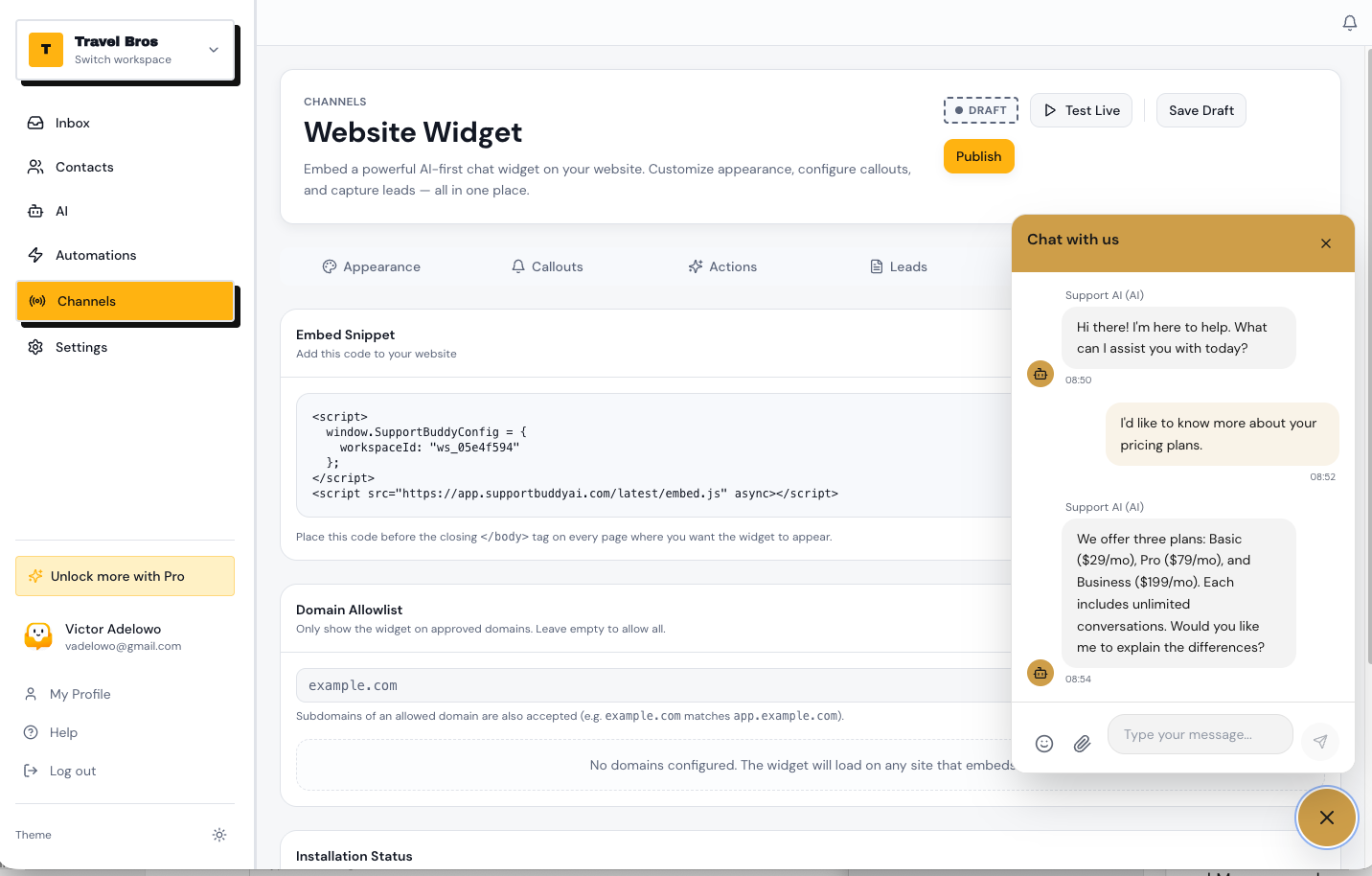
Task: Switch to the Callouts tab
Action: click(x=547, y=266)
